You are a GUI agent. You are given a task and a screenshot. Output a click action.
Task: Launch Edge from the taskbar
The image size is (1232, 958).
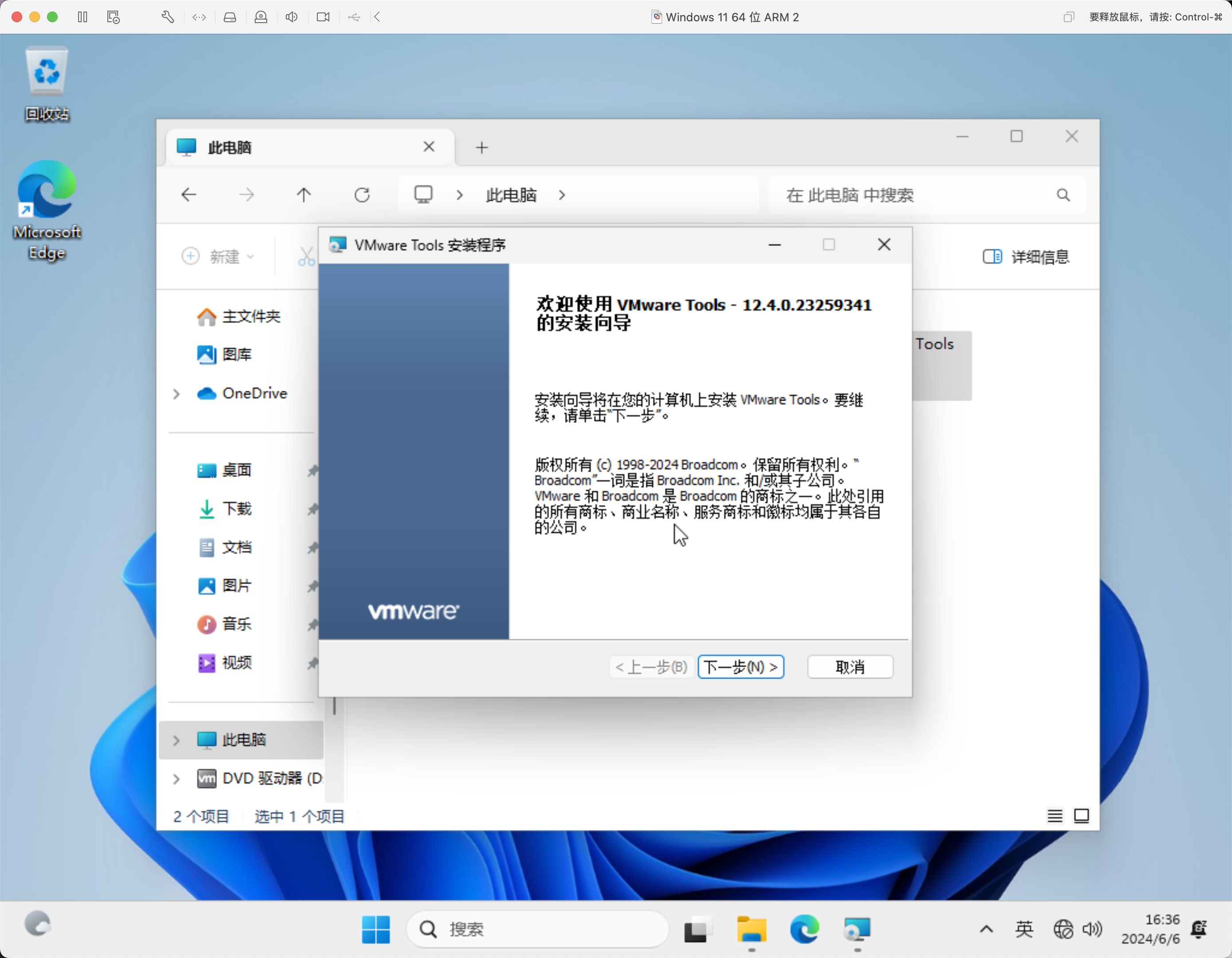[805, 929]
